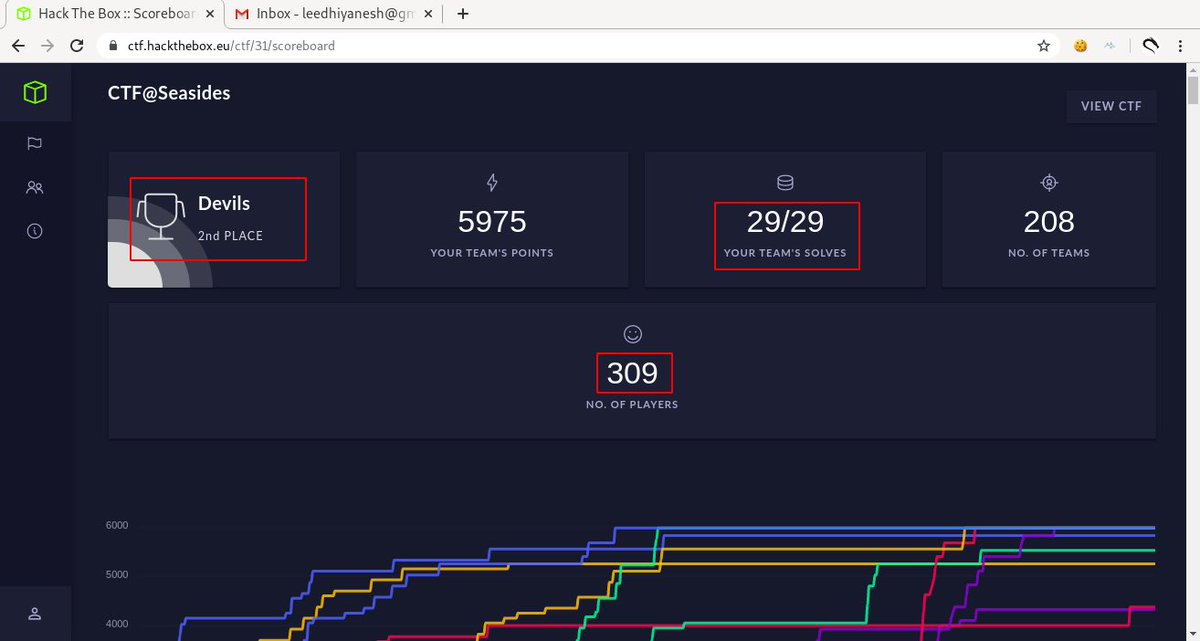This screenshot has width=1200, height=641.
Task: Click the address bar URL
Action: coord(229,46)
